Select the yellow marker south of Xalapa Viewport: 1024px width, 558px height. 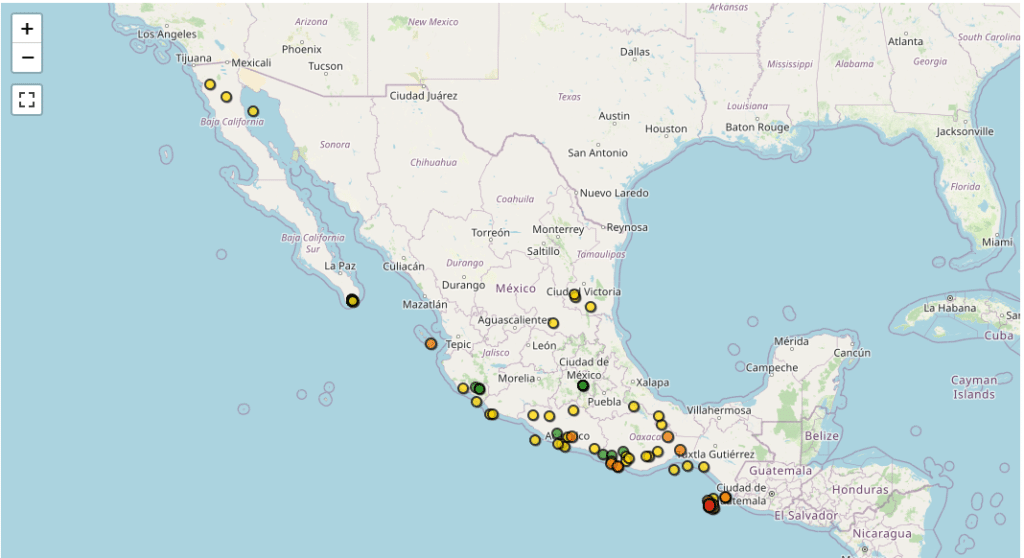coord(633,406)
